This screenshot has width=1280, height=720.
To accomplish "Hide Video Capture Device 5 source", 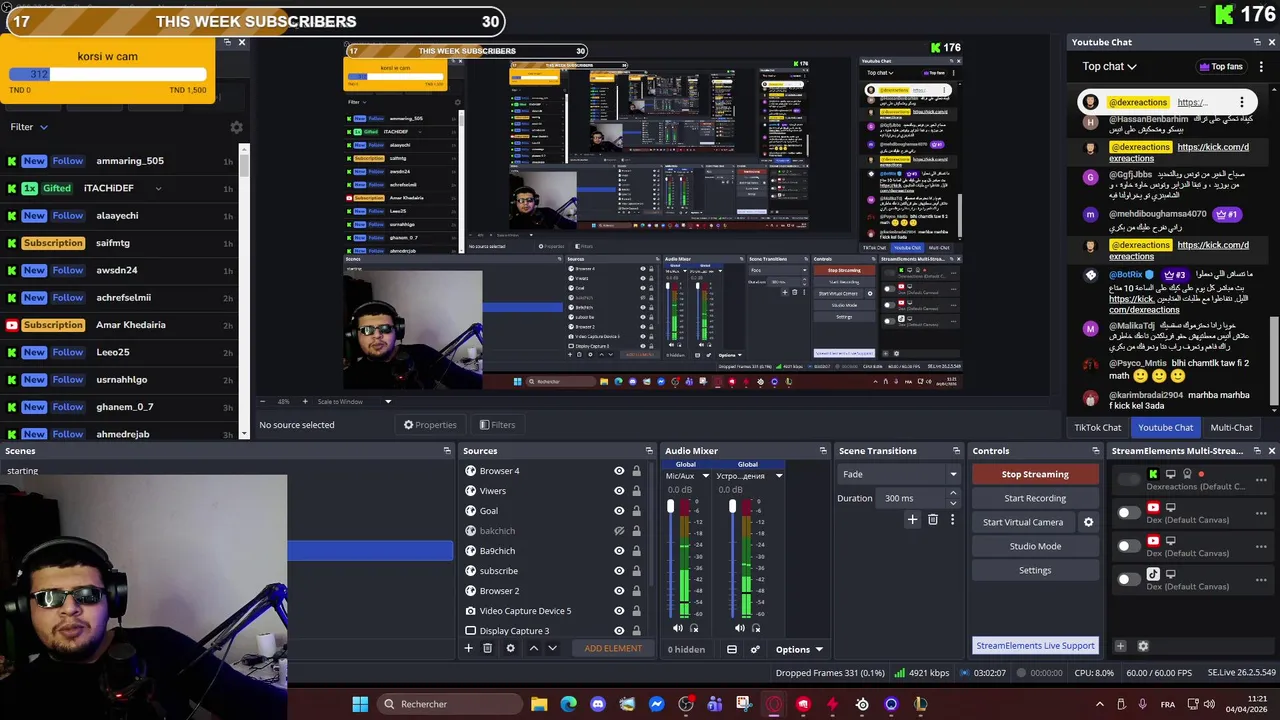I will [x=619, y=611].
